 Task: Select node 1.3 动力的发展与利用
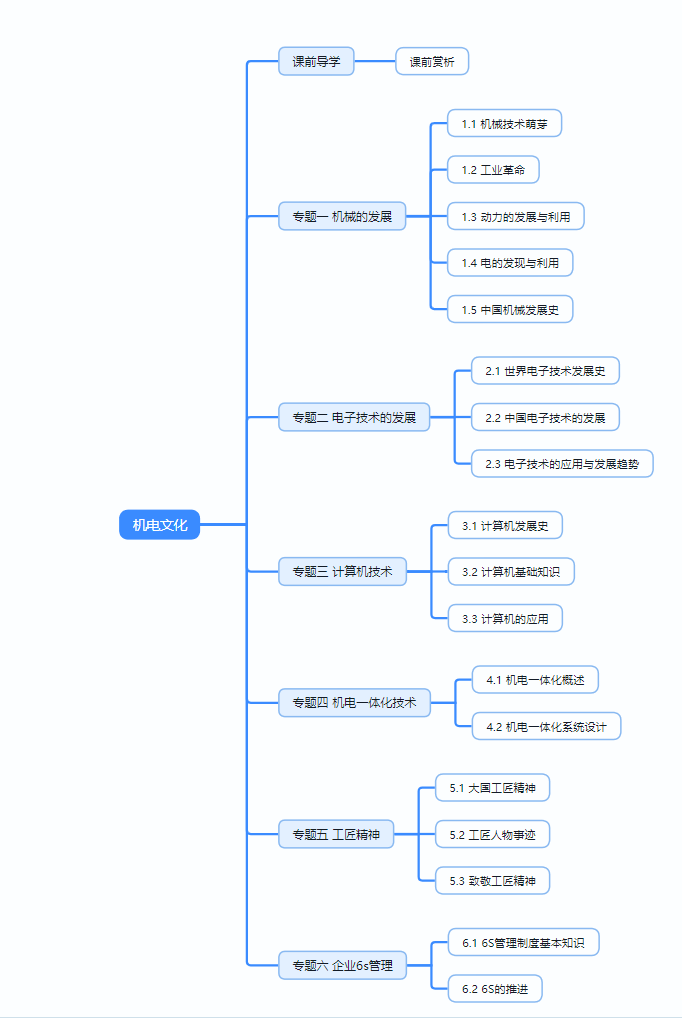[x=515, y=216]
